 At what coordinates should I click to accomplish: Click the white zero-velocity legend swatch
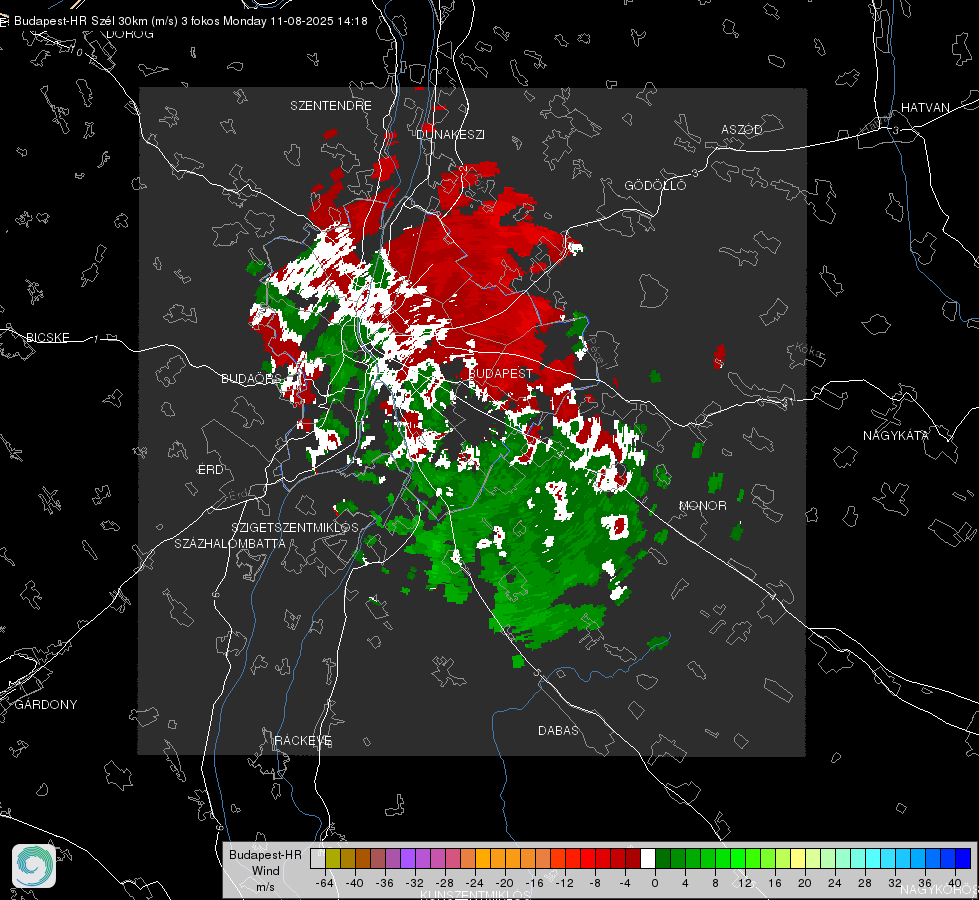point(648,859)
